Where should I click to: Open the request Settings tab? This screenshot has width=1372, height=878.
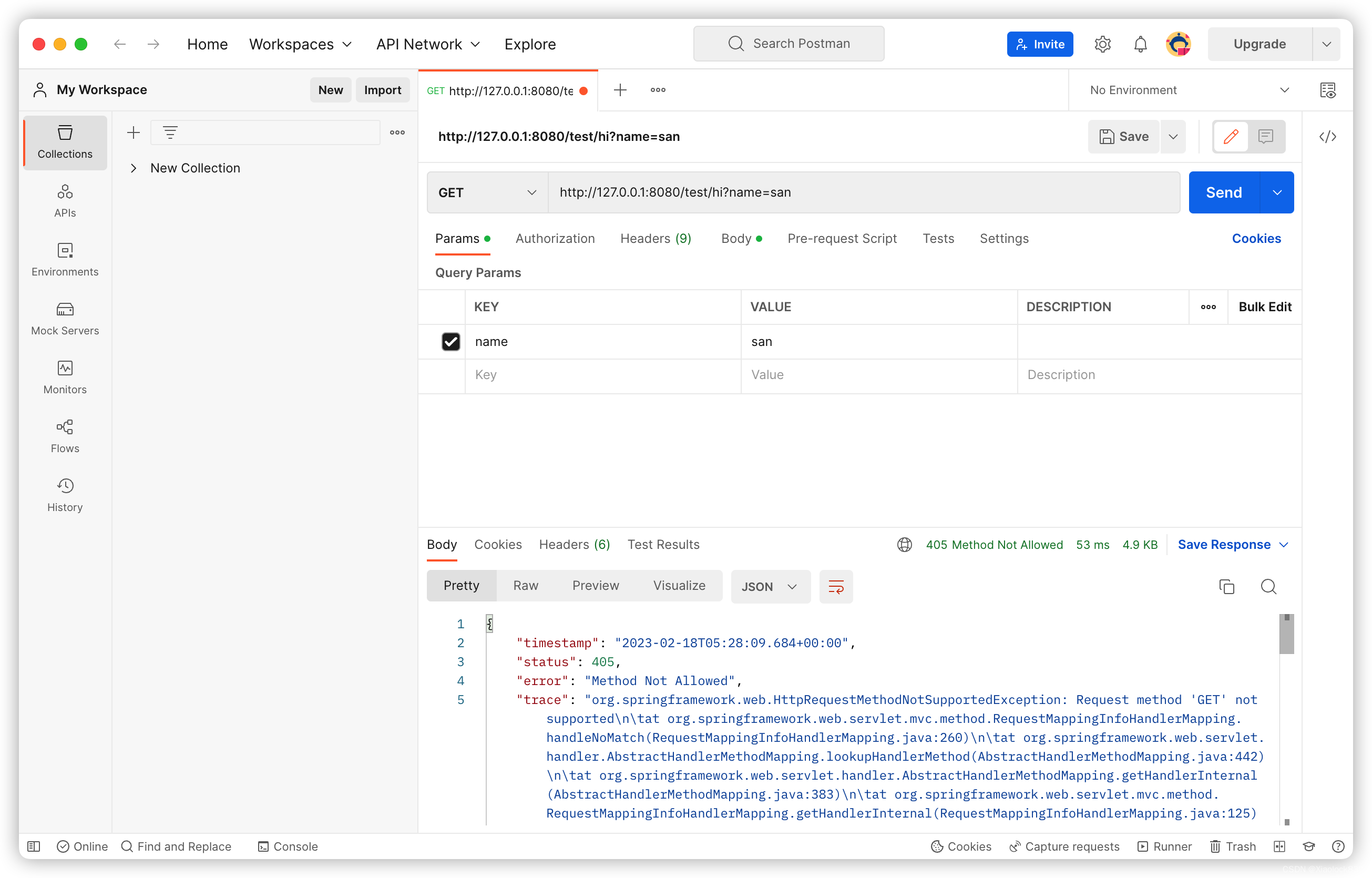click(x=1004, y=238)
